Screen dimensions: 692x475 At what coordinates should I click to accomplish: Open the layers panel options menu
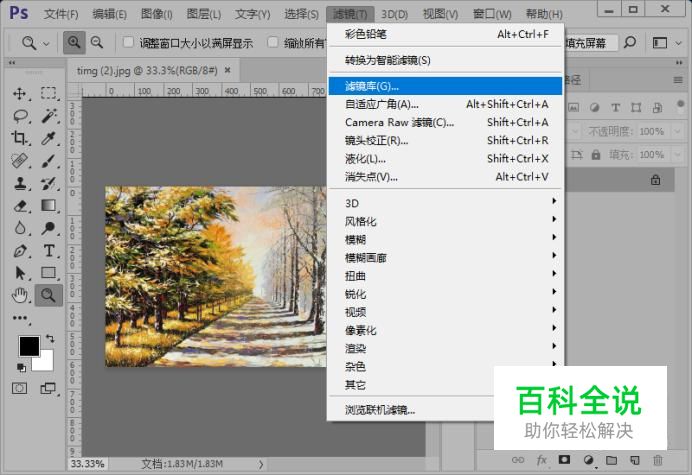point(678,80)
